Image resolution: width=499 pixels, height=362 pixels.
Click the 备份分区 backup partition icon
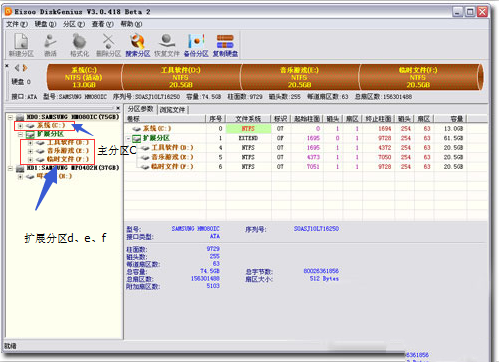tap(196, 46)
